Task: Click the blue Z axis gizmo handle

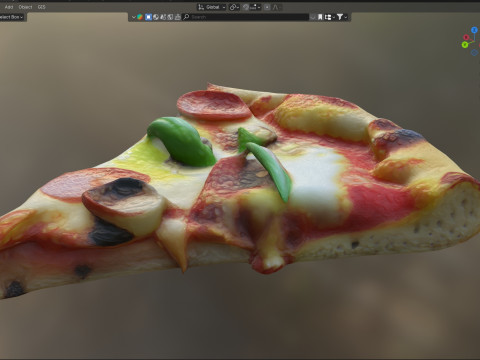Action: click(474, 30)
